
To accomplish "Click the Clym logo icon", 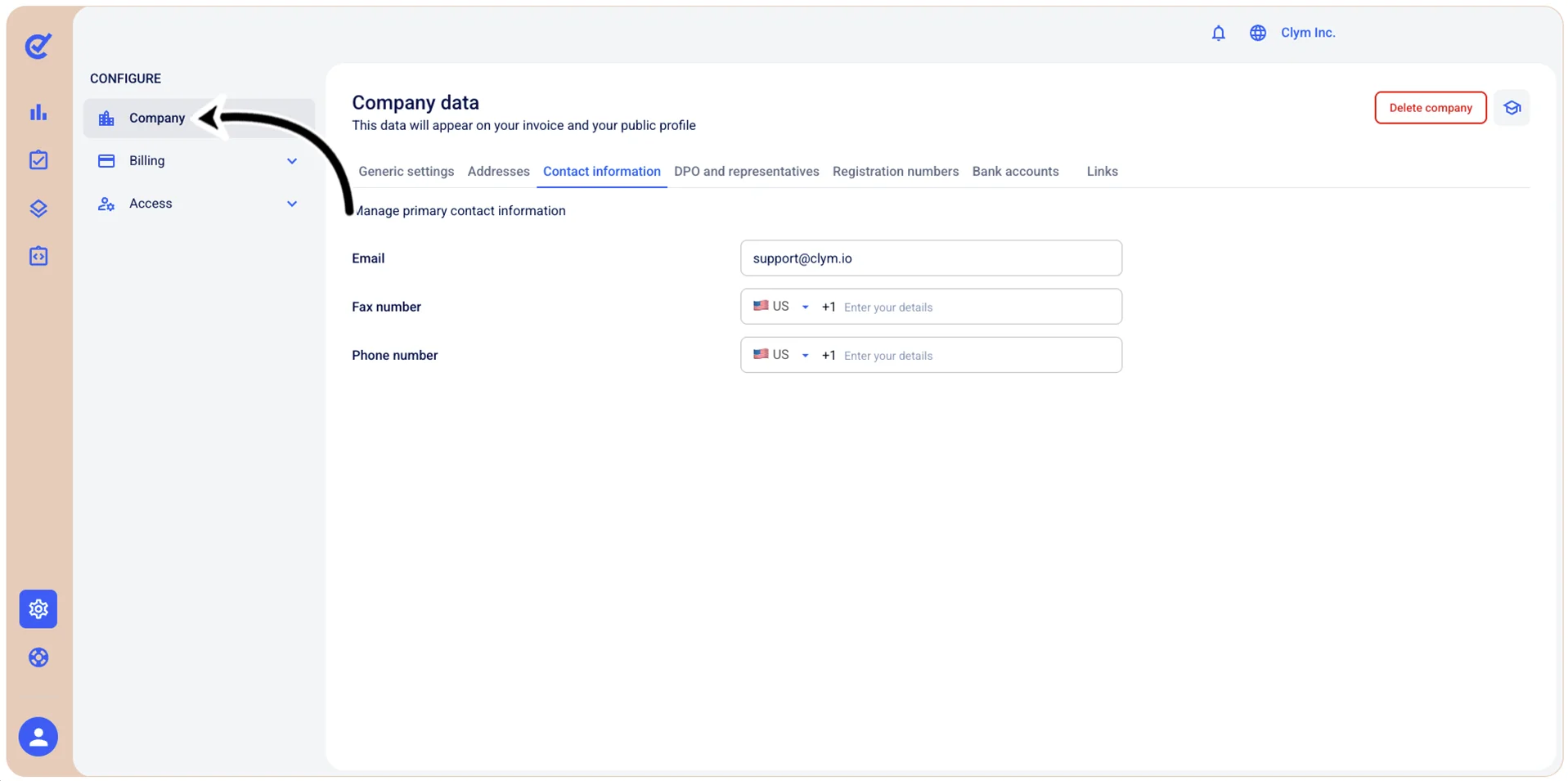I will (38, 46).
